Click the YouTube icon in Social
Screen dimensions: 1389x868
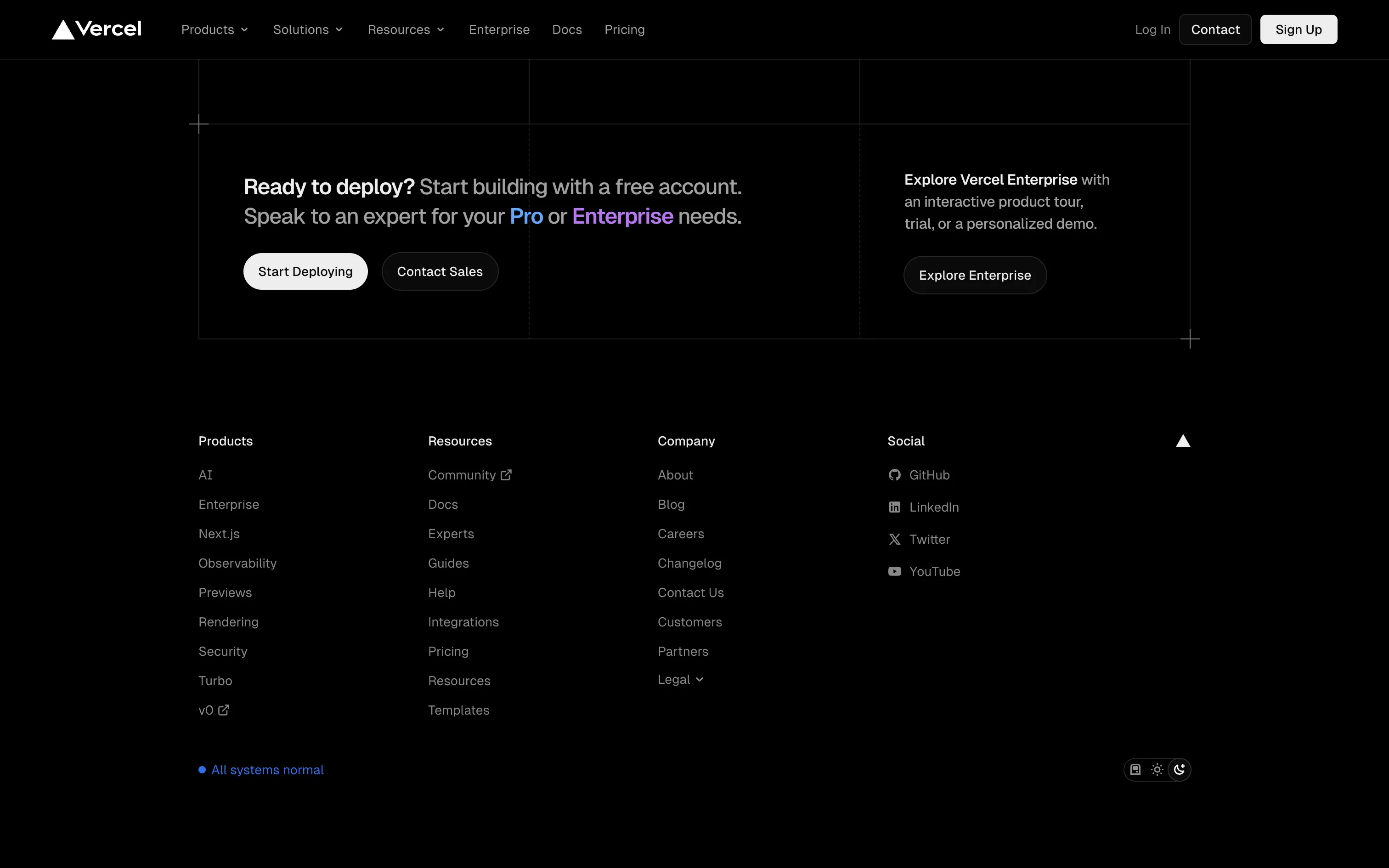click(x=894, y=571)
